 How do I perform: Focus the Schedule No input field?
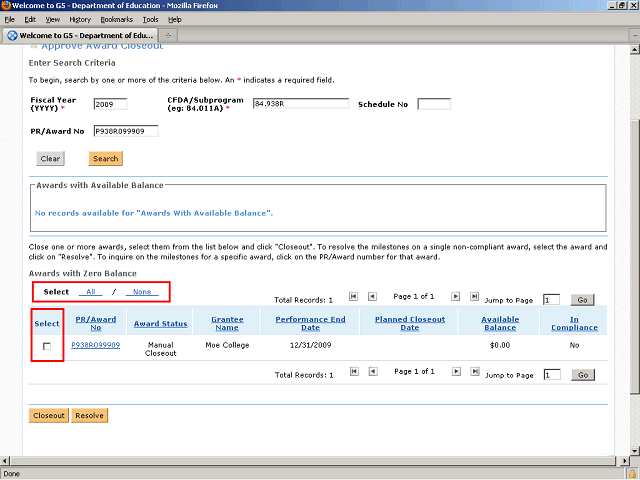click(434, 104)
